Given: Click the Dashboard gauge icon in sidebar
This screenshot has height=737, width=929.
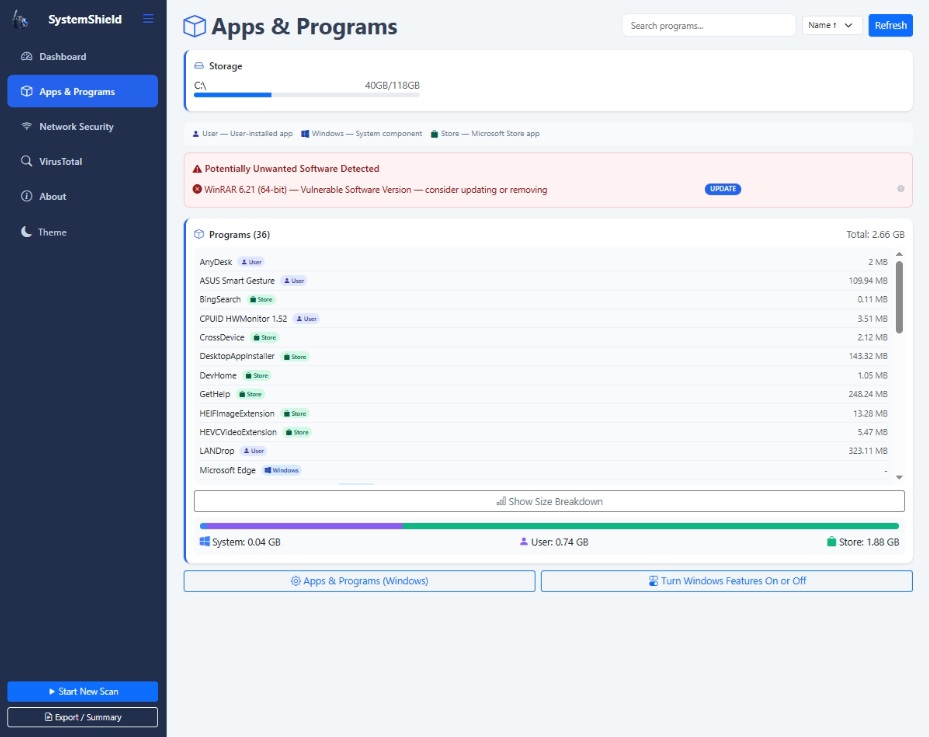Looking at the screenshot, I should [27, 57].
